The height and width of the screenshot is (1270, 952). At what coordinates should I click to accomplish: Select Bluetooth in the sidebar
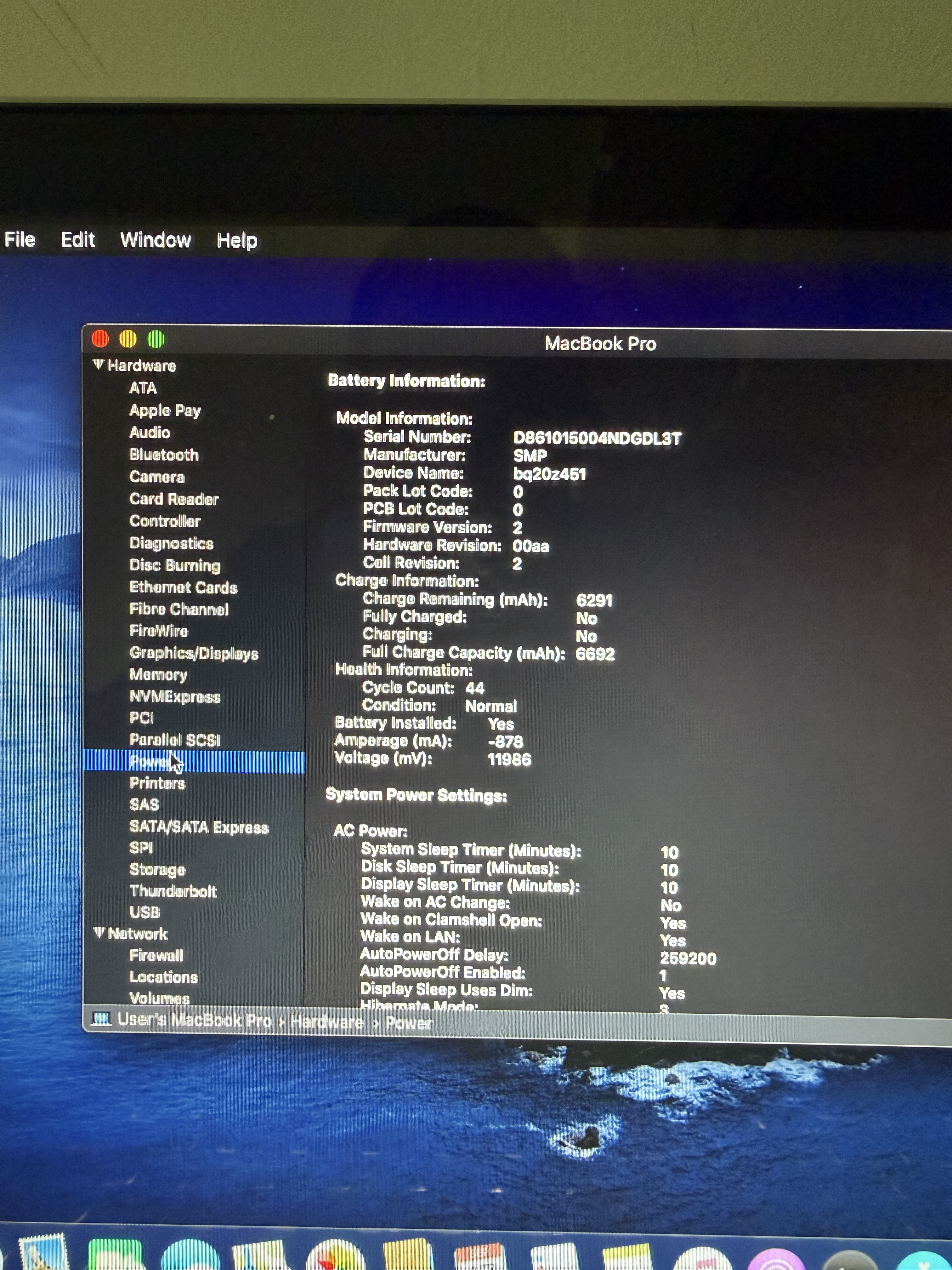pyautogui.click(x=164, y=455)
